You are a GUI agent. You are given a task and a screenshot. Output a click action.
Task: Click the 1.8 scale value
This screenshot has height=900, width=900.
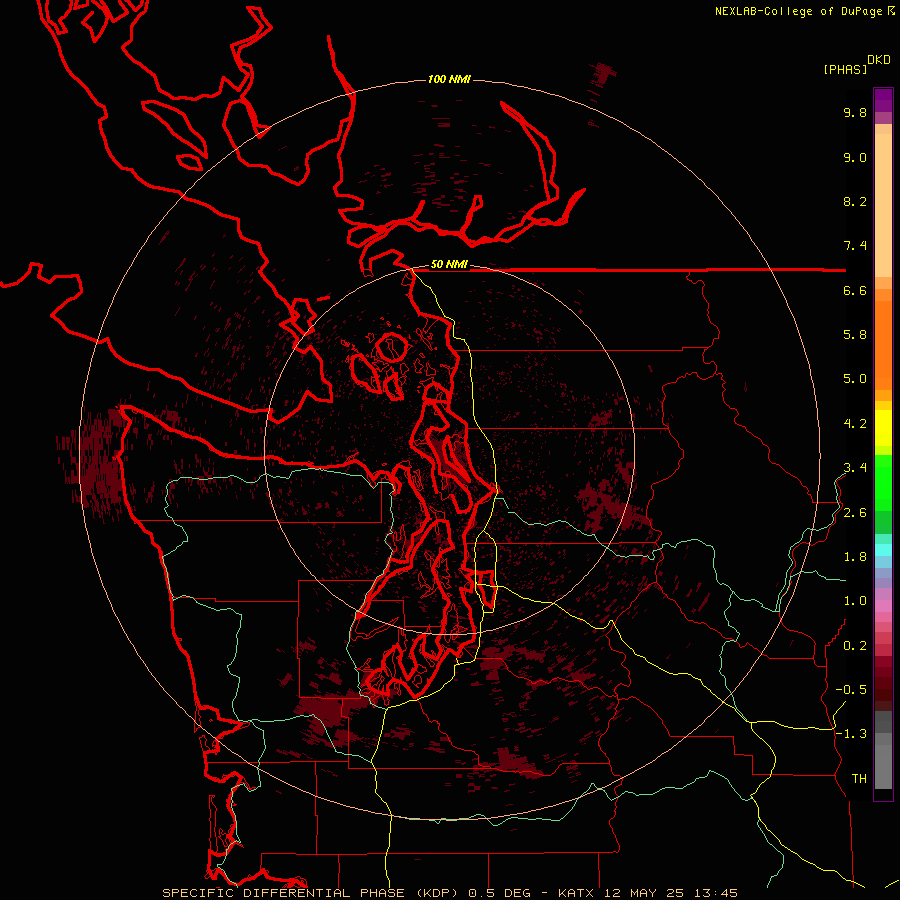tap(855, 557)
